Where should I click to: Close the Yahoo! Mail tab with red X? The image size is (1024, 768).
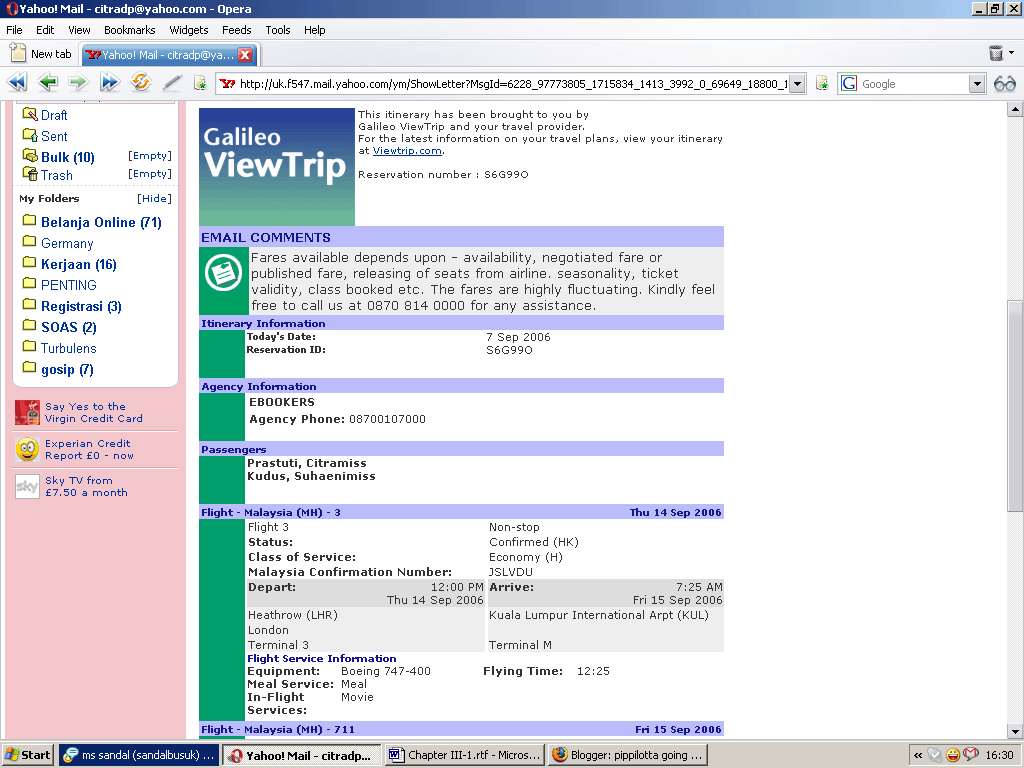click(x=245, y=55)
